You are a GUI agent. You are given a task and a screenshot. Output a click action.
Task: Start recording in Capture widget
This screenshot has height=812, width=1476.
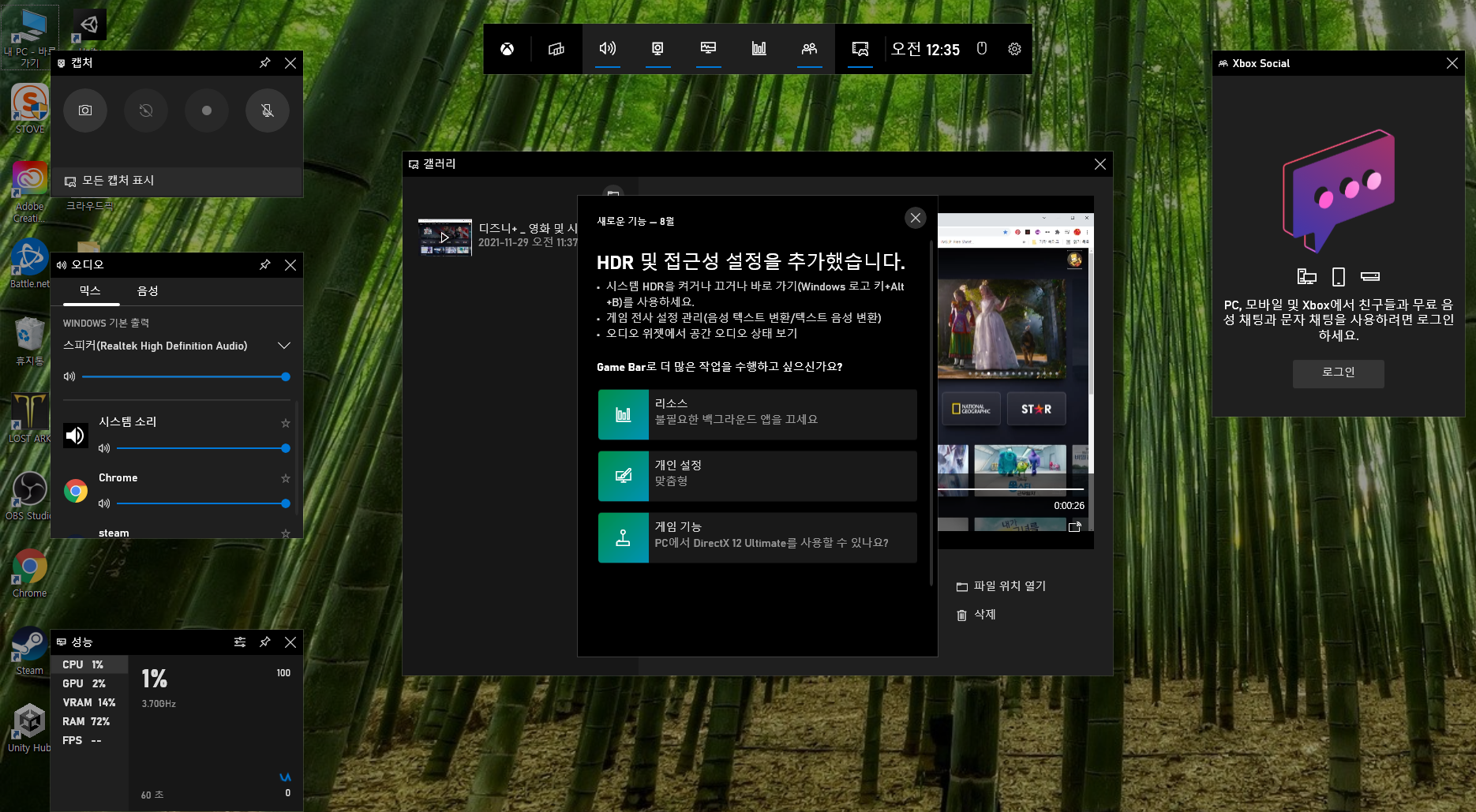coord(207,110)
